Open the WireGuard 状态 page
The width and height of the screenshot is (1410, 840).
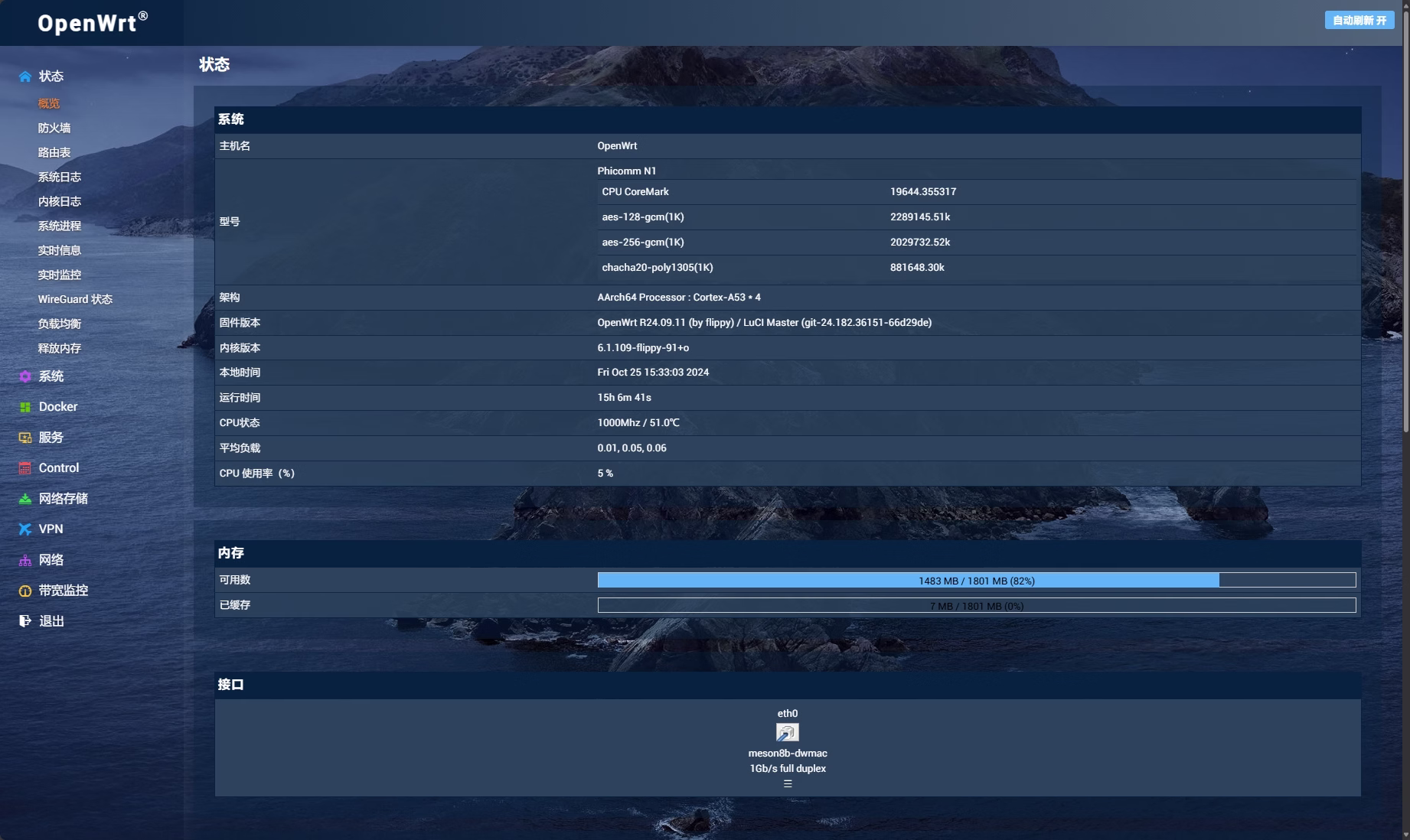point(75,300)
